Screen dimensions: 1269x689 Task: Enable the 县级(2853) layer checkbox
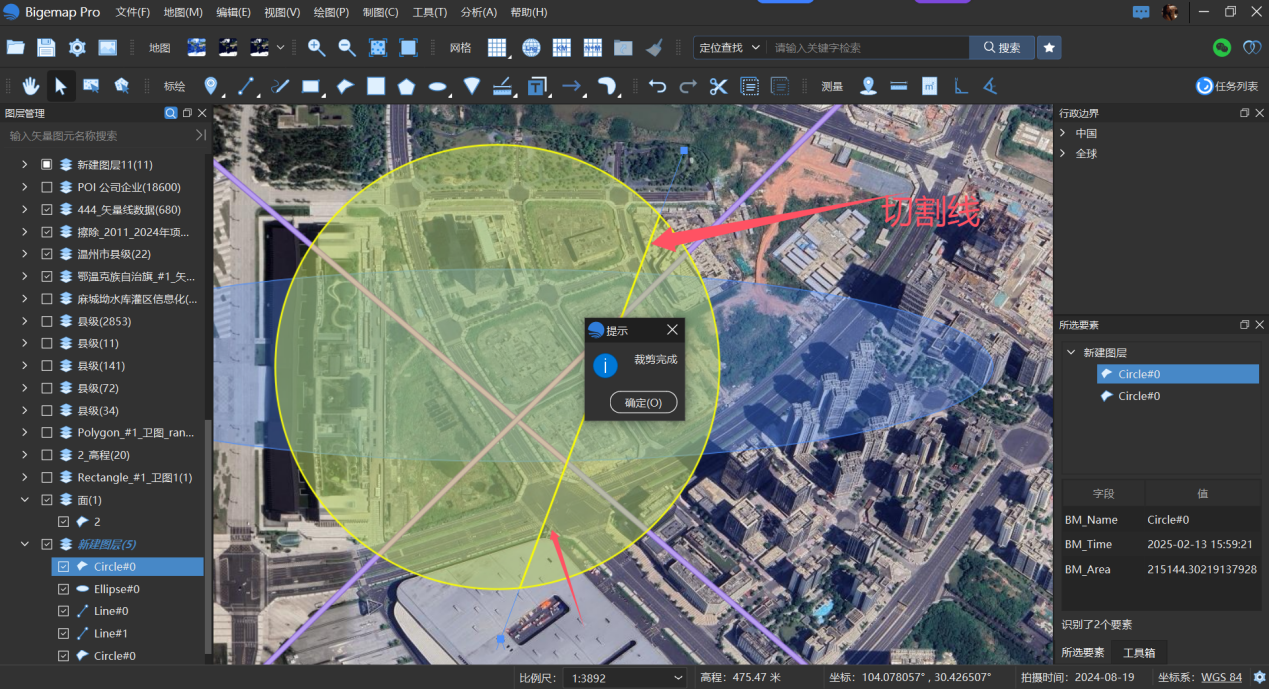pos(46,321)
